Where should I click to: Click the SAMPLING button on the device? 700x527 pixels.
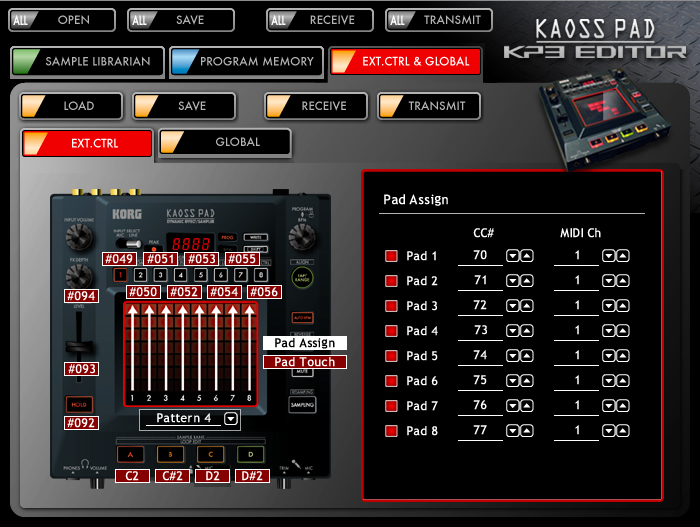[x=303, y=405]
